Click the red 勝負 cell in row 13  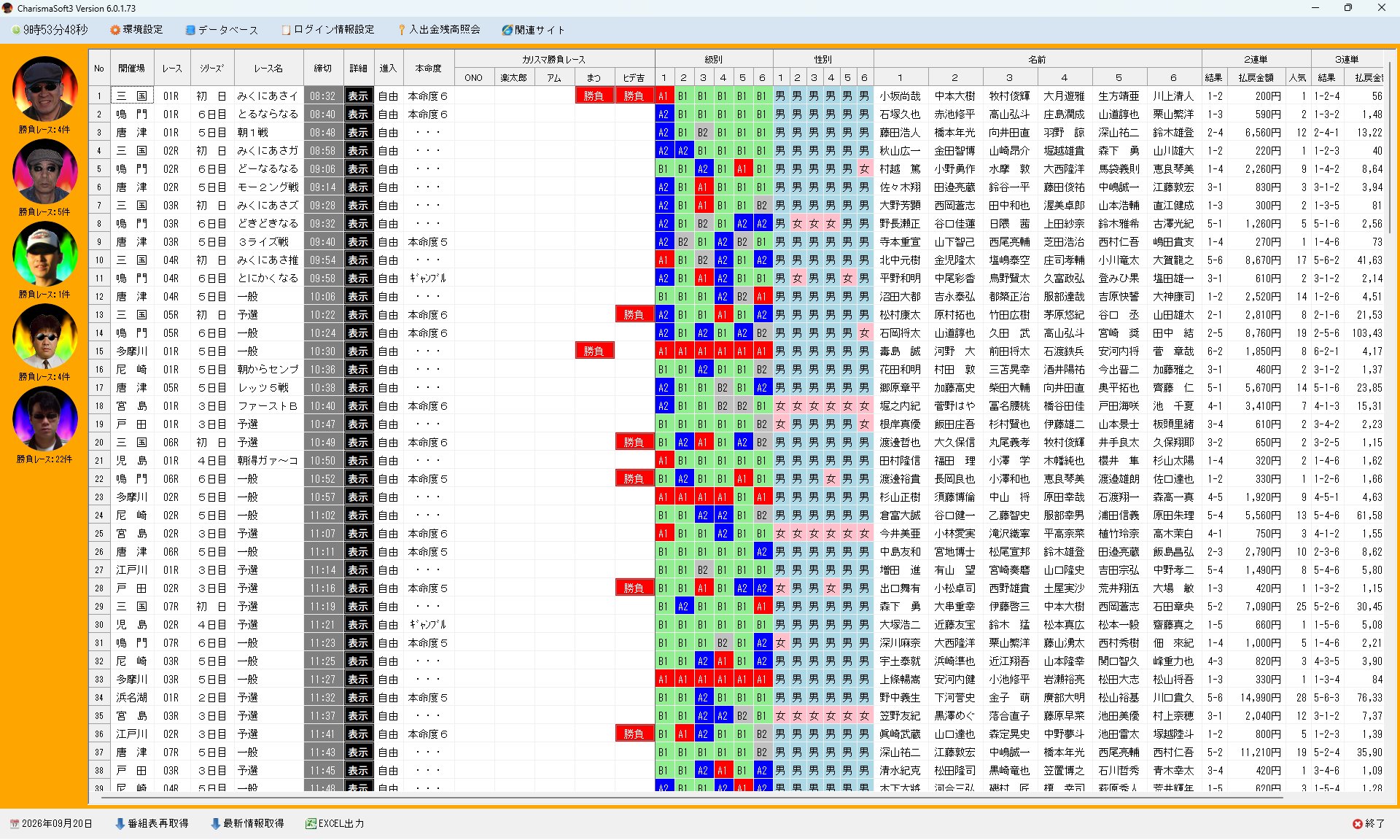634,315
